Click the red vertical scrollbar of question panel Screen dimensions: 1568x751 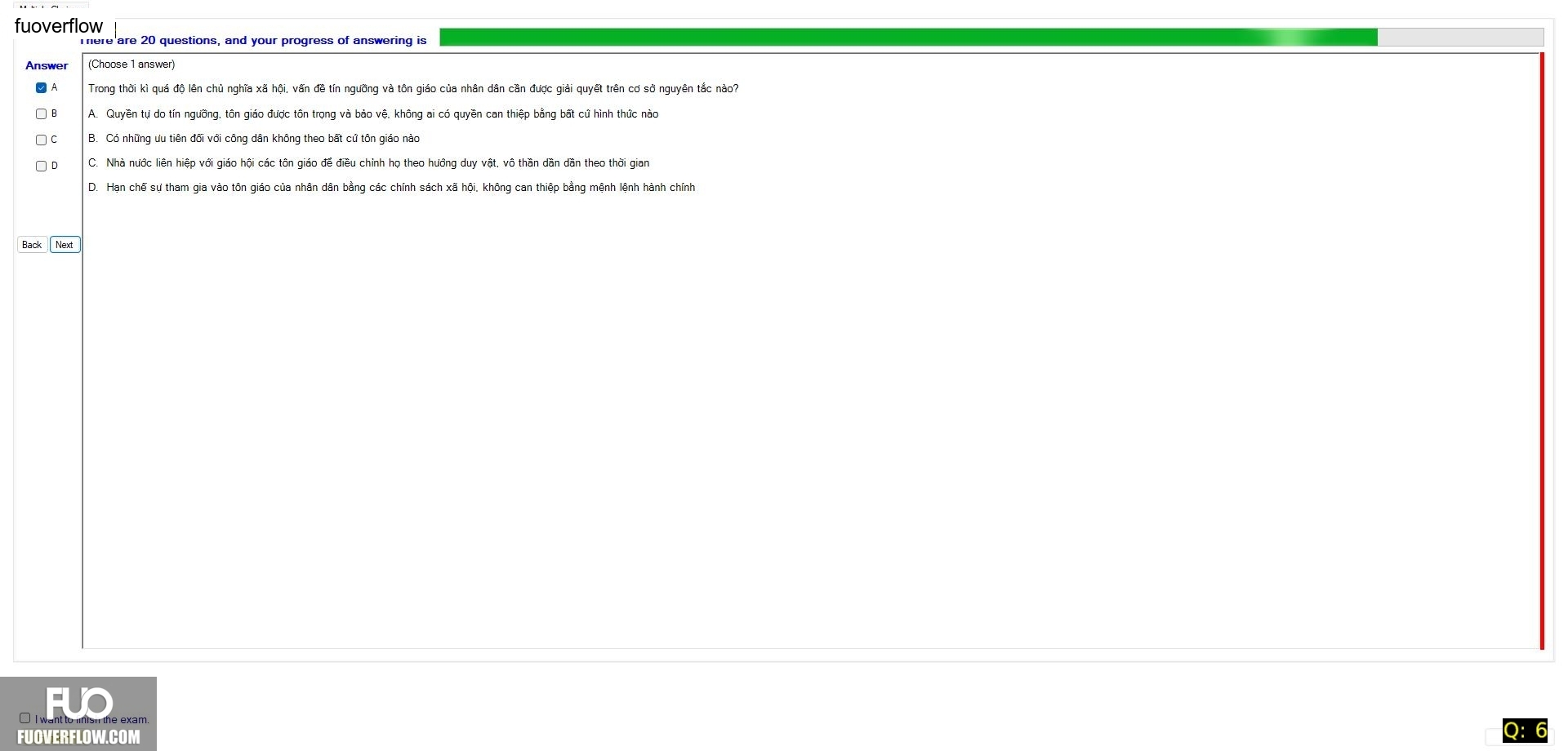tap(1542, 351)
